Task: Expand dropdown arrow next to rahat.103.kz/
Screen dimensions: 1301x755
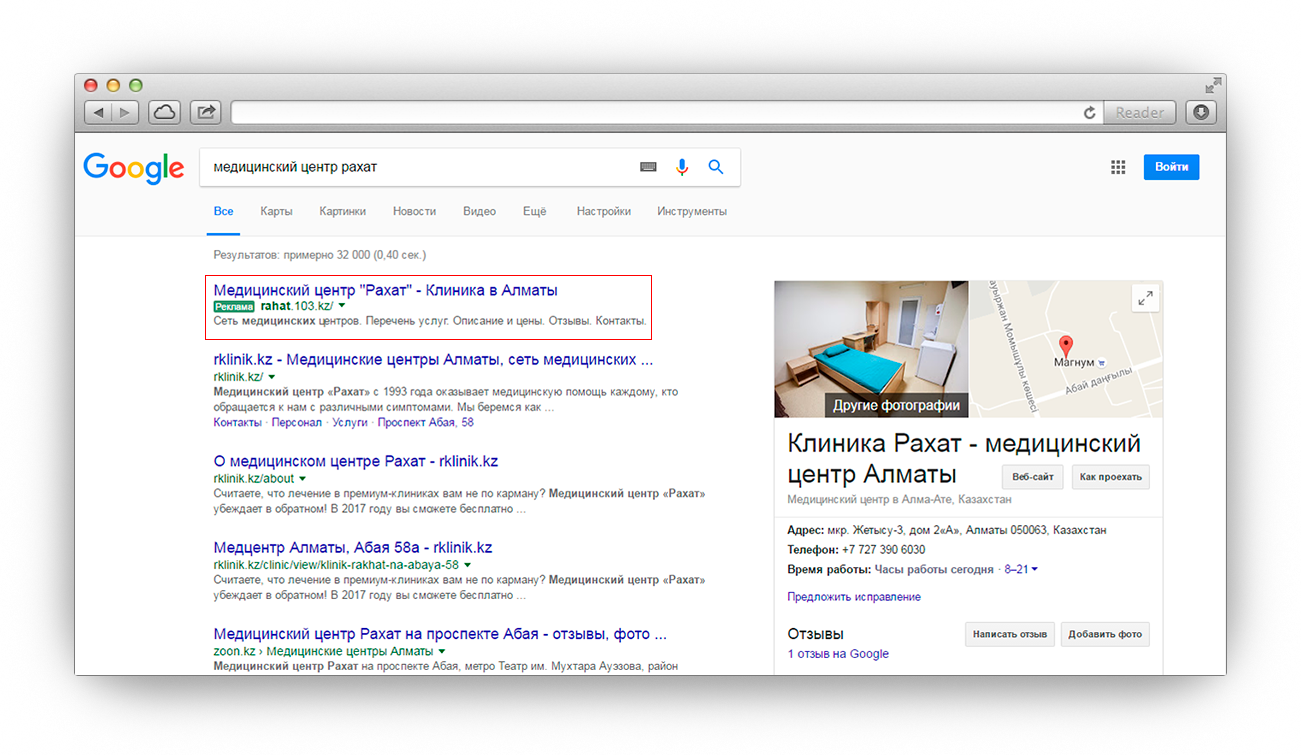Action: tap(342, 306)
